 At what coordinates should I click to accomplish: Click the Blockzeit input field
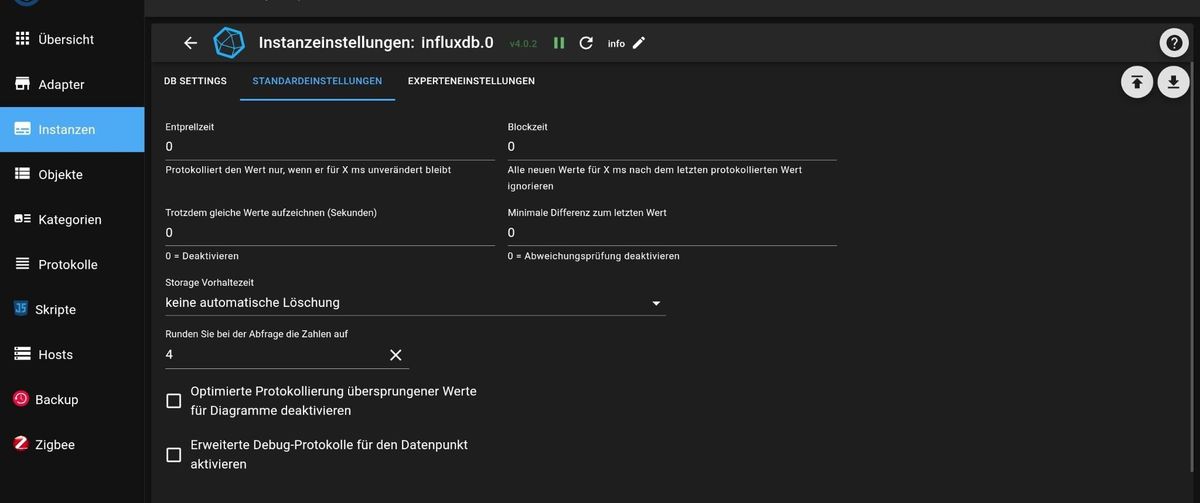(672, 147)
